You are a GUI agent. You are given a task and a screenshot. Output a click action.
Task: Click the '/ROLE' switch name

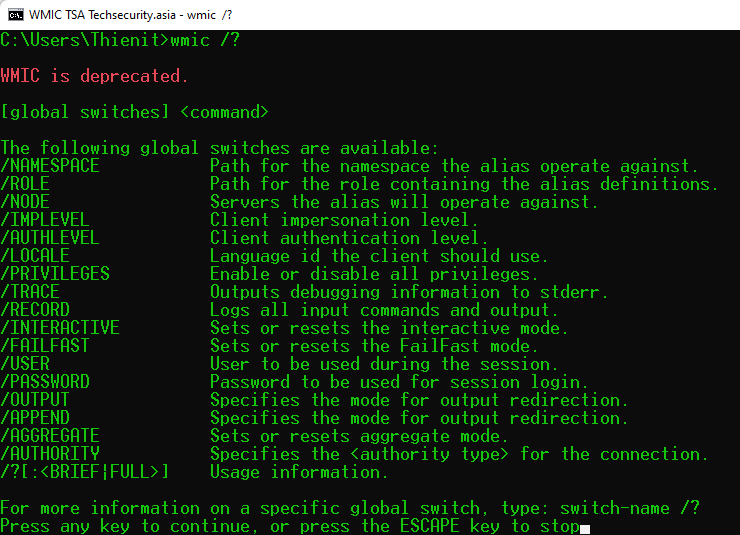click(25, 184)
